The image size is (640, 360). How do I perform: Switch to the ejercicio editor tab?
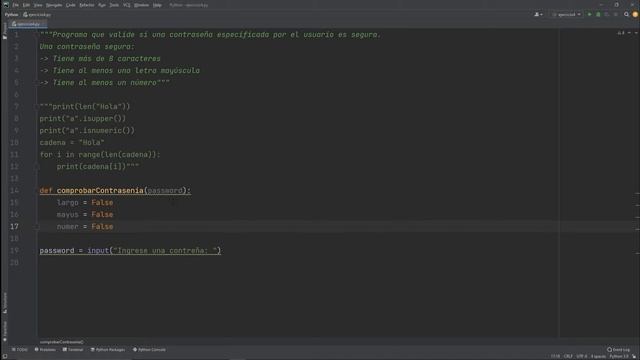click(28, 24)
